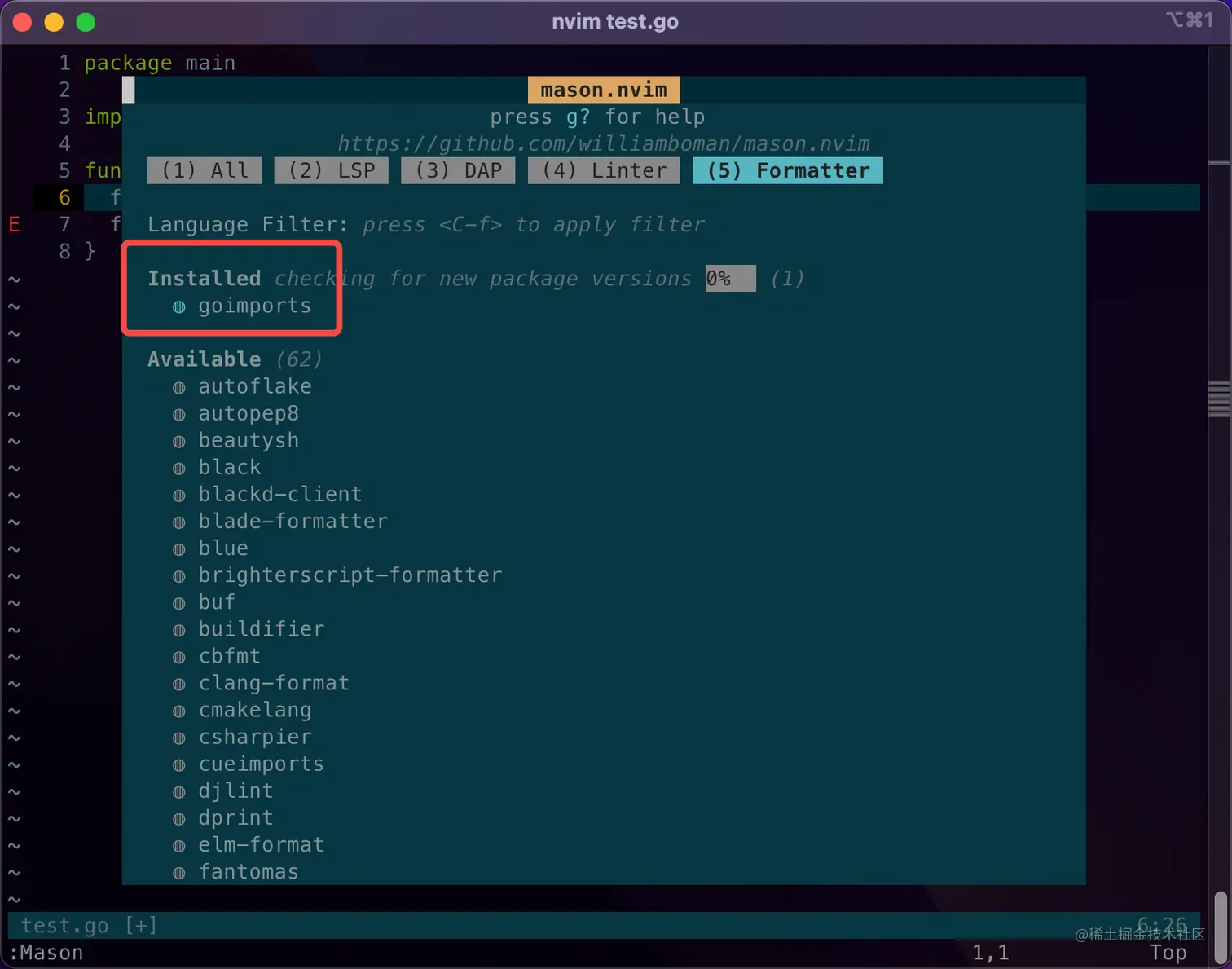
Task: Select the autopep8 package name
Action: tap(249, 413)
